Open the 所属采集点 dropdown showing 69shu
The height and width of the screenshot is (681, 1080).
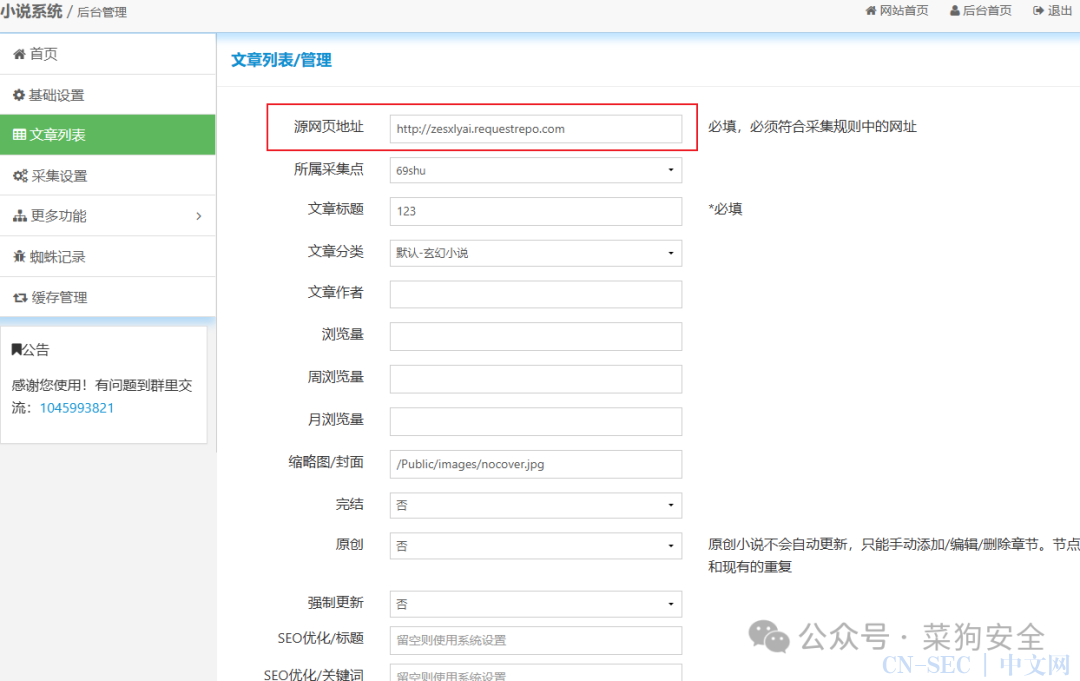point(536,170)
